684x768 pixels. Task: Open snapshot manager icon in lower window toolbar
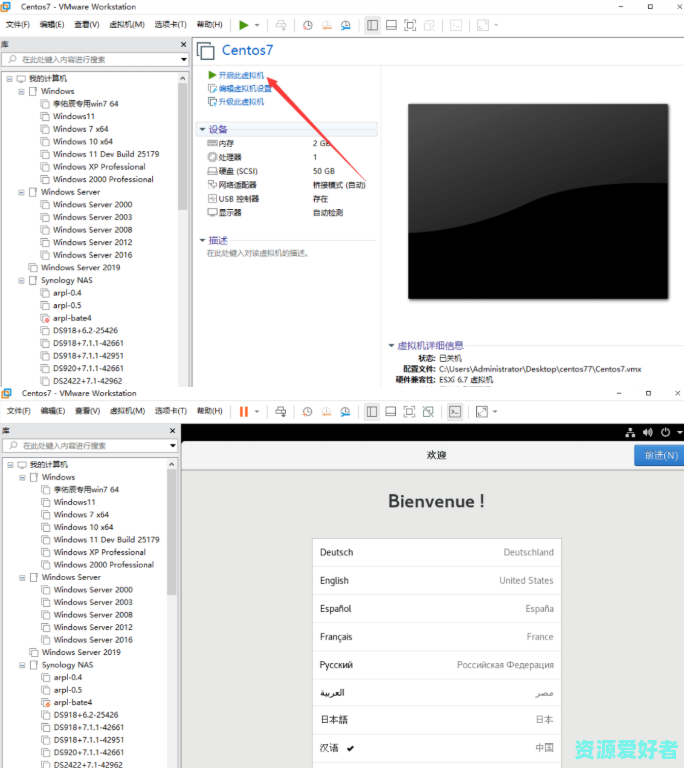[x=345, y=411]
